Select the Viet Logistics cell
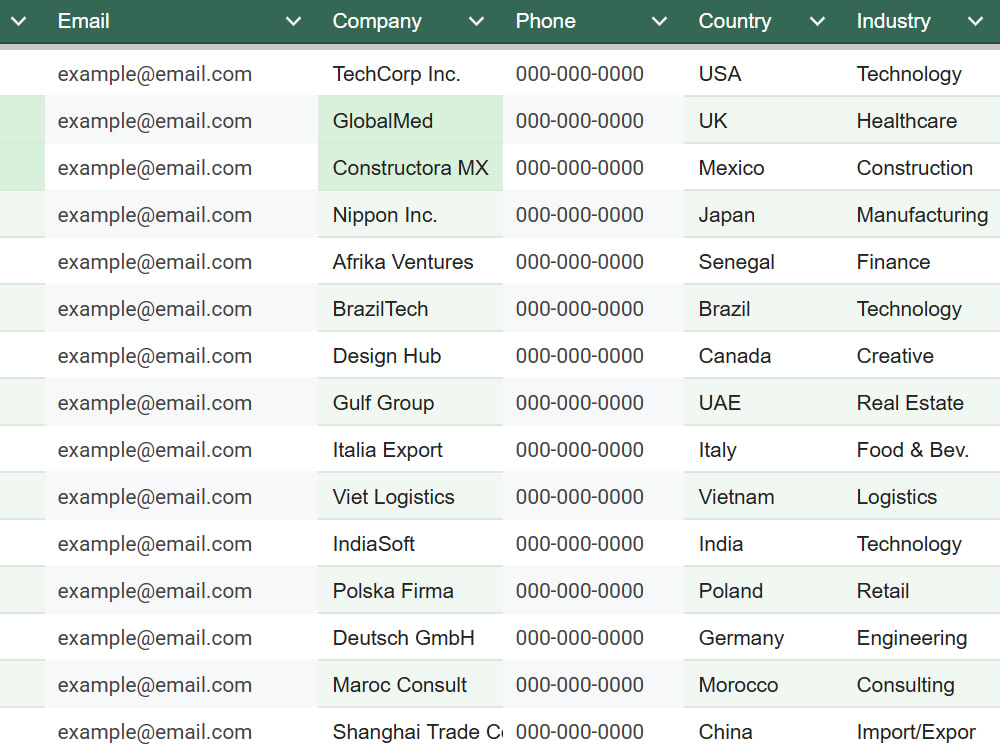The width and height of the screenshot is (1000, 750). click(410, 497)
